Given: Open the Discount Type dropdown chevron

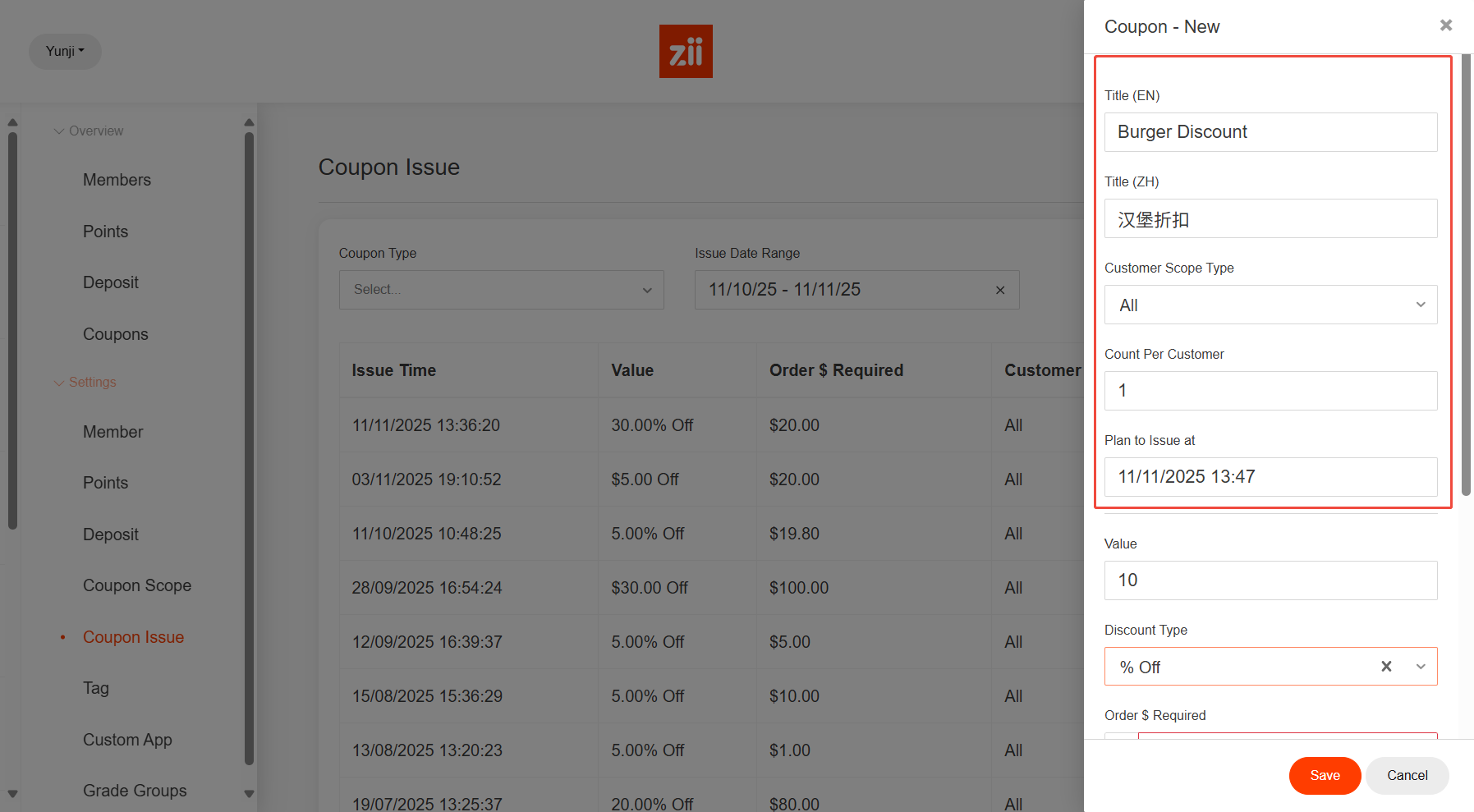Looking at the screenshot, I should tap(1421, 667).
